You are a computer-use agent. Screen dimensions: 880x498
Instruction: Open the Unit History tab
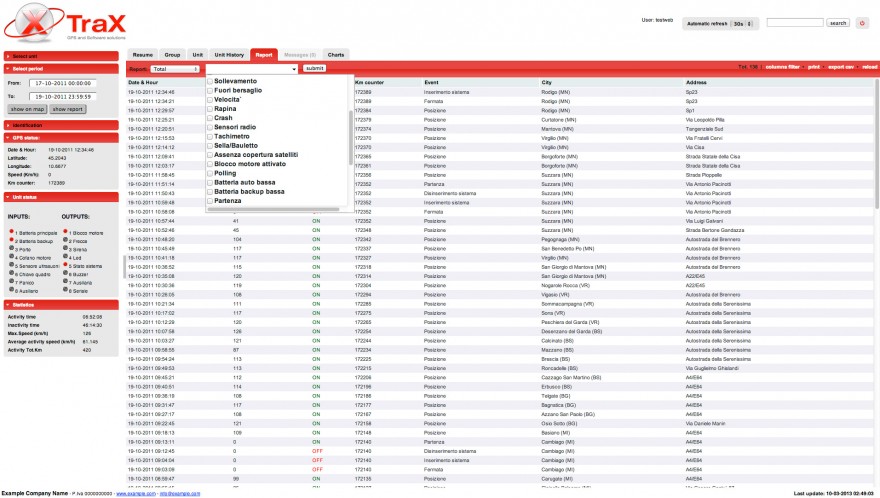click(229, 55)
